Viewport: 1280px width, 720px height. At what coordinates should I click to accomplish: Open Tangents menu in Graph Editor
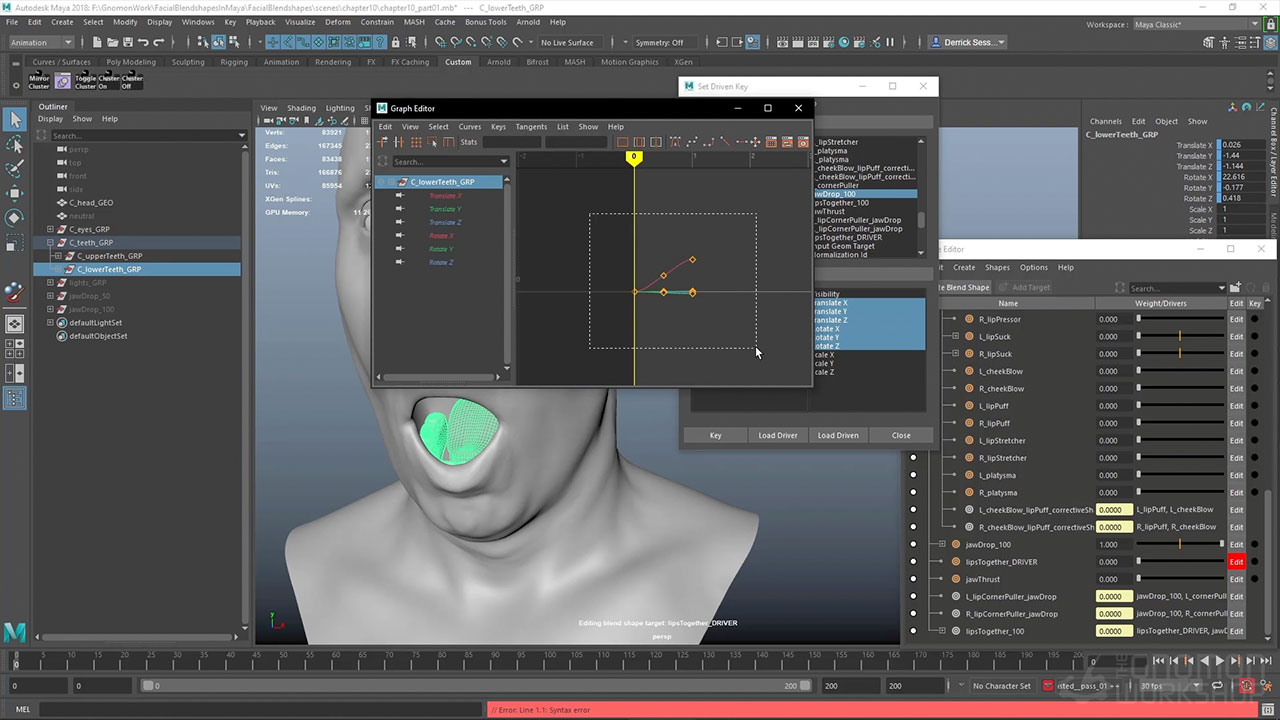pyautogui.click(x=531, y=127)
